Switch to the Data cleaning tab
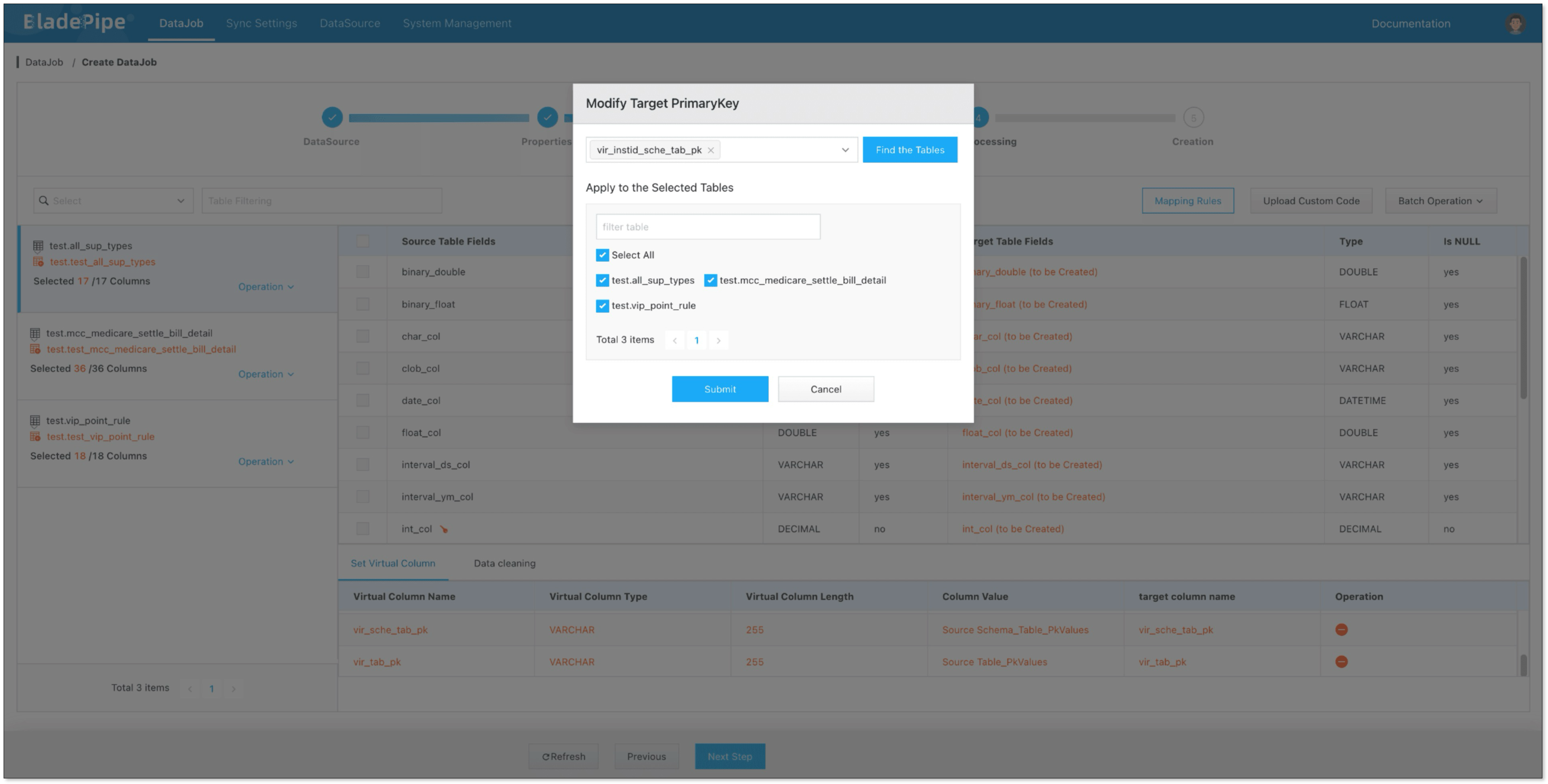Screen dimensions: 1548x784 [x=504, y=564]
